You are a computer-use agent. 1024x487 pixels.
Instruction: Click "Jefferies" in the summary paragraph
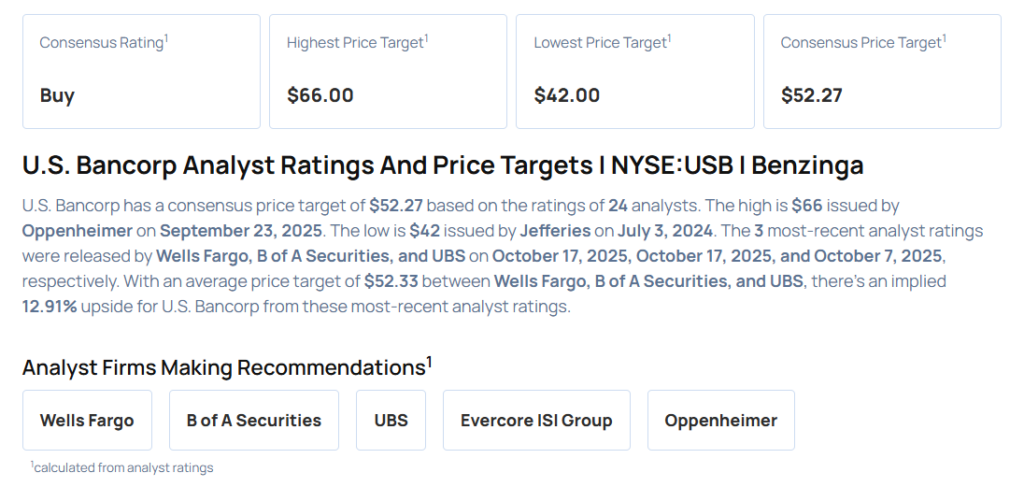pyautogui.click(x=554, y=230)
